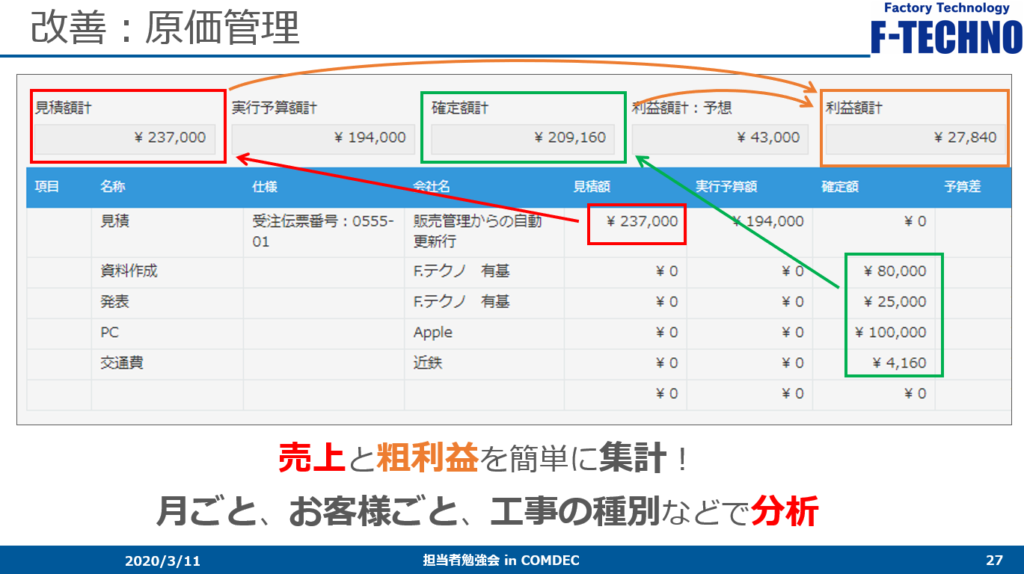Click the orange word 粗利益

pyautogui.click(x=428, y=457)
